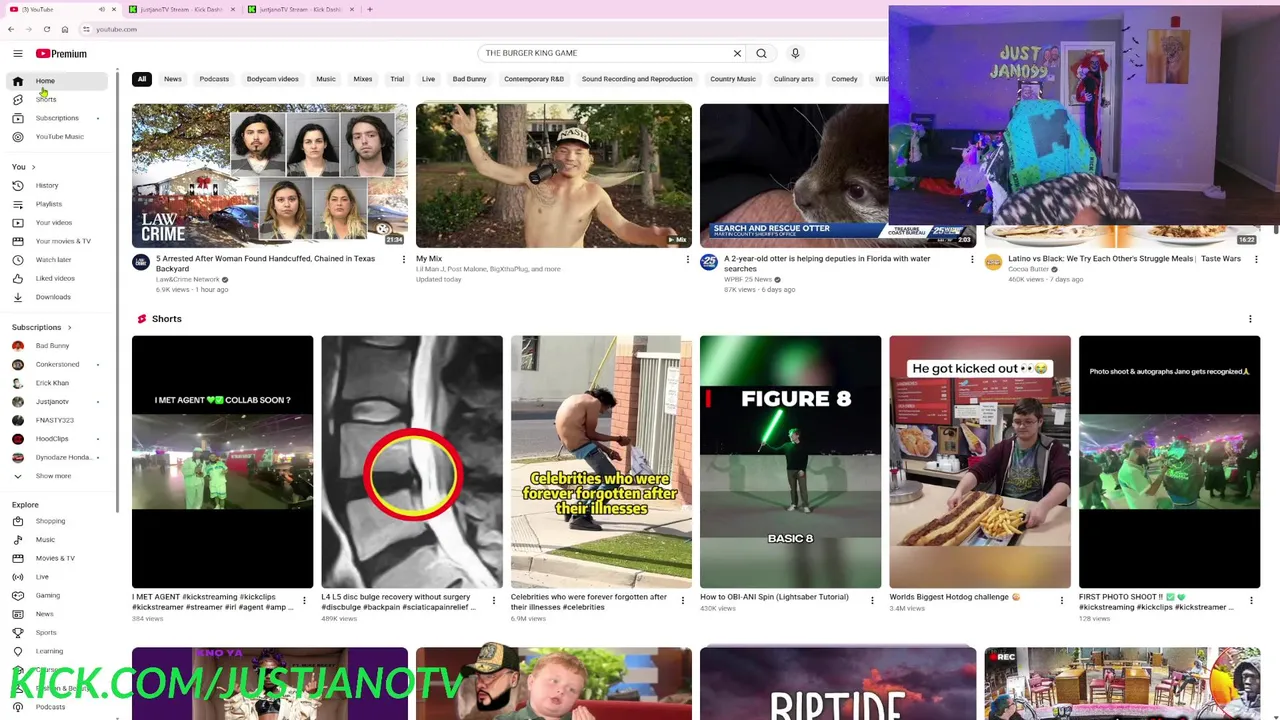Open title '5 Arrested After Woman Found Handcuffed'

tap(265, 263)
